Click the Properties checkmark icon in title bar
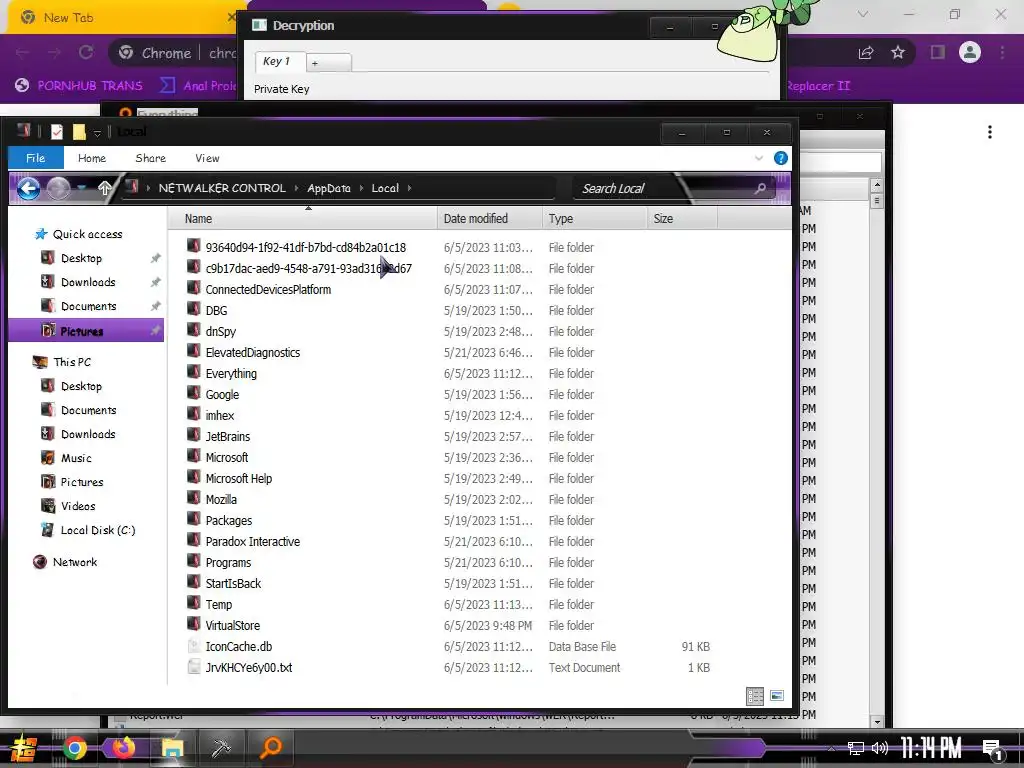This screenshot has height=768, width=1024. pos(57,132)
